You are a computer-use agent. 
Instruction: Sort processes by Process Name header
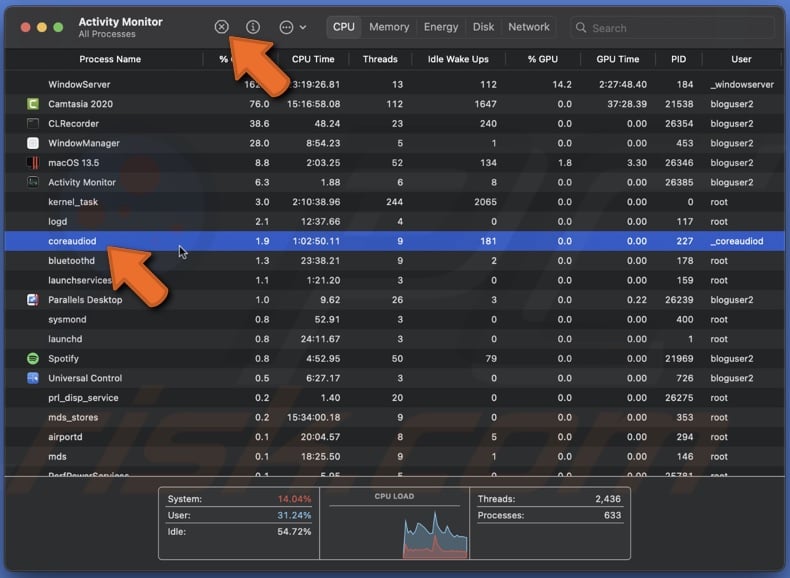click(x=110, y=59)
